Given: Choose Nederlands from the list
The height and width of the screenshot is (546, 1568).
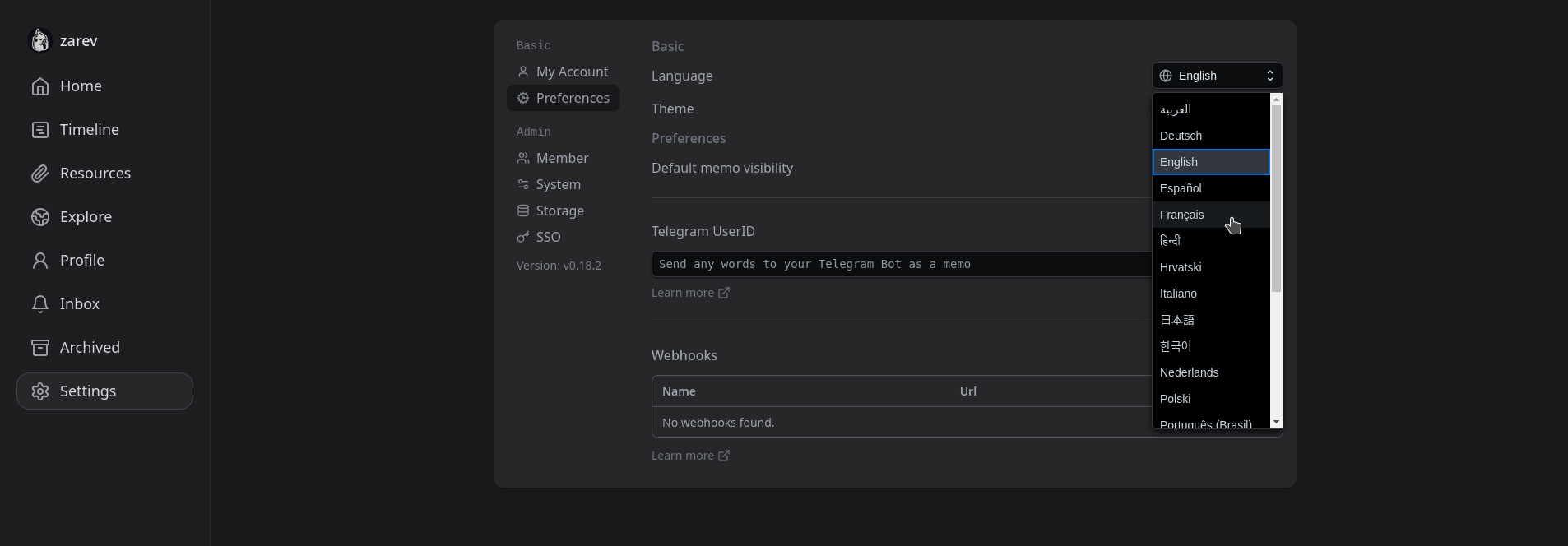Looking at the screenshot, I should tap(1211, 372).
